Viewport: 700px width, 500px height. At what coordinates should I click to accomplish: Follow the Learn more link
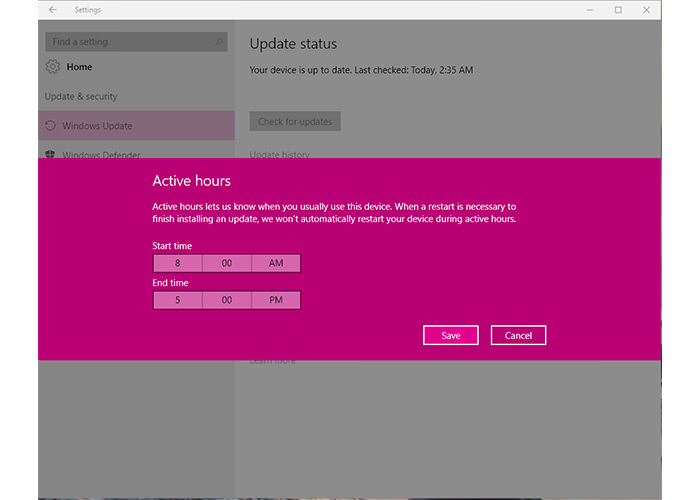(272, 361)
